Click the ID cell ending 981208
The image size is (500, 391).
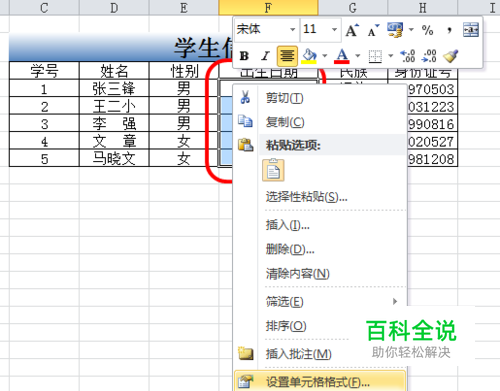(432, 158)
